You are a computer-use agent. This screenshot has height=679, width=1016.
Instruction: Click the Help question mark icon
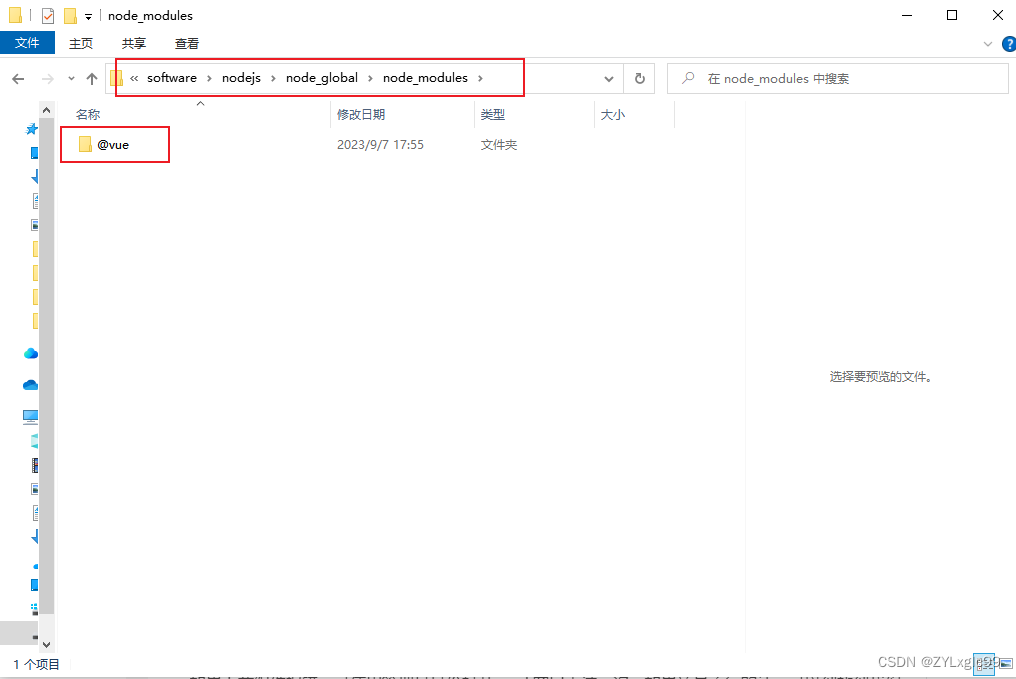coord(1009,44)
